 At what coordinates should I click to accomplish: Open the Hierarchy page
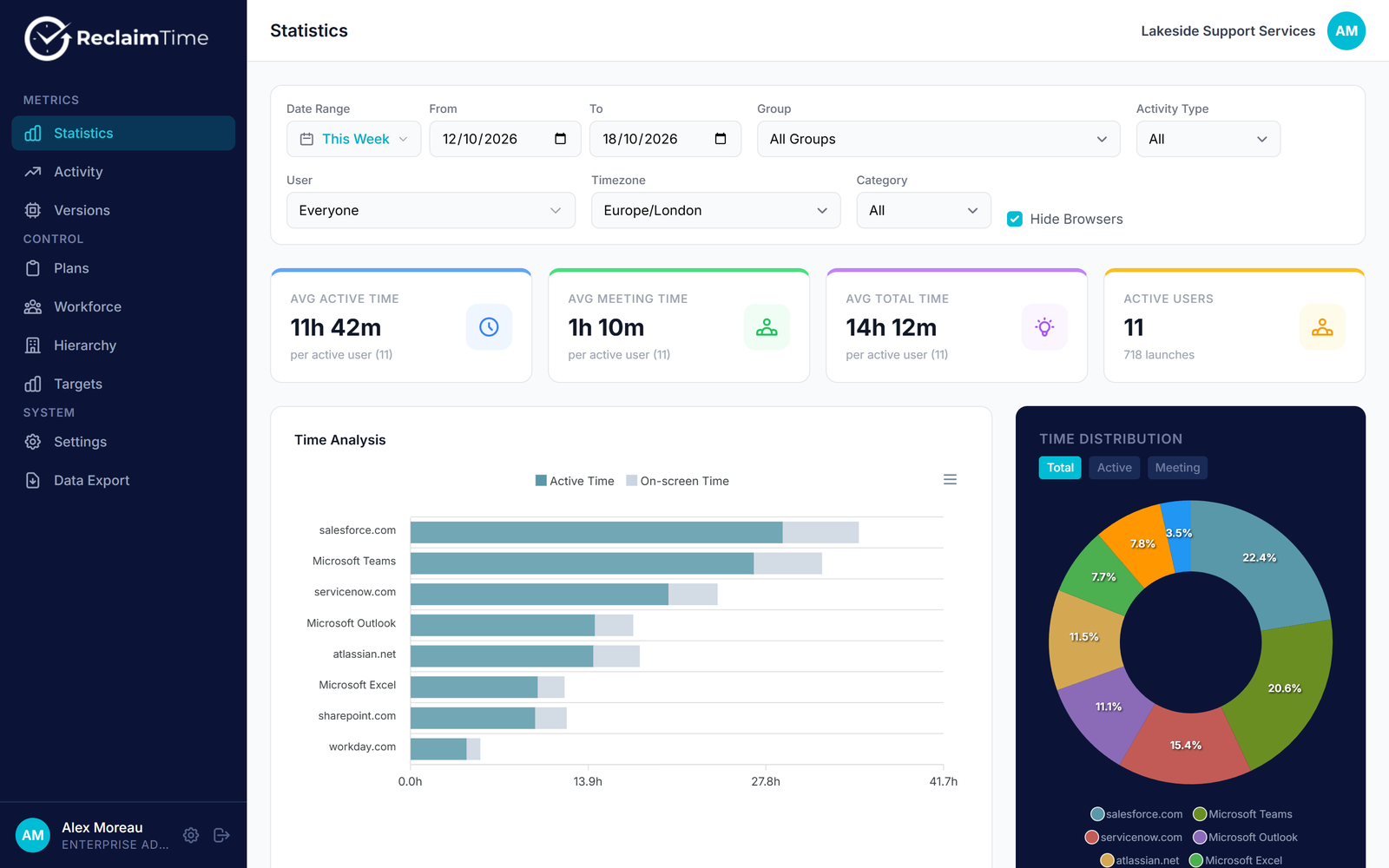(123, 345)
